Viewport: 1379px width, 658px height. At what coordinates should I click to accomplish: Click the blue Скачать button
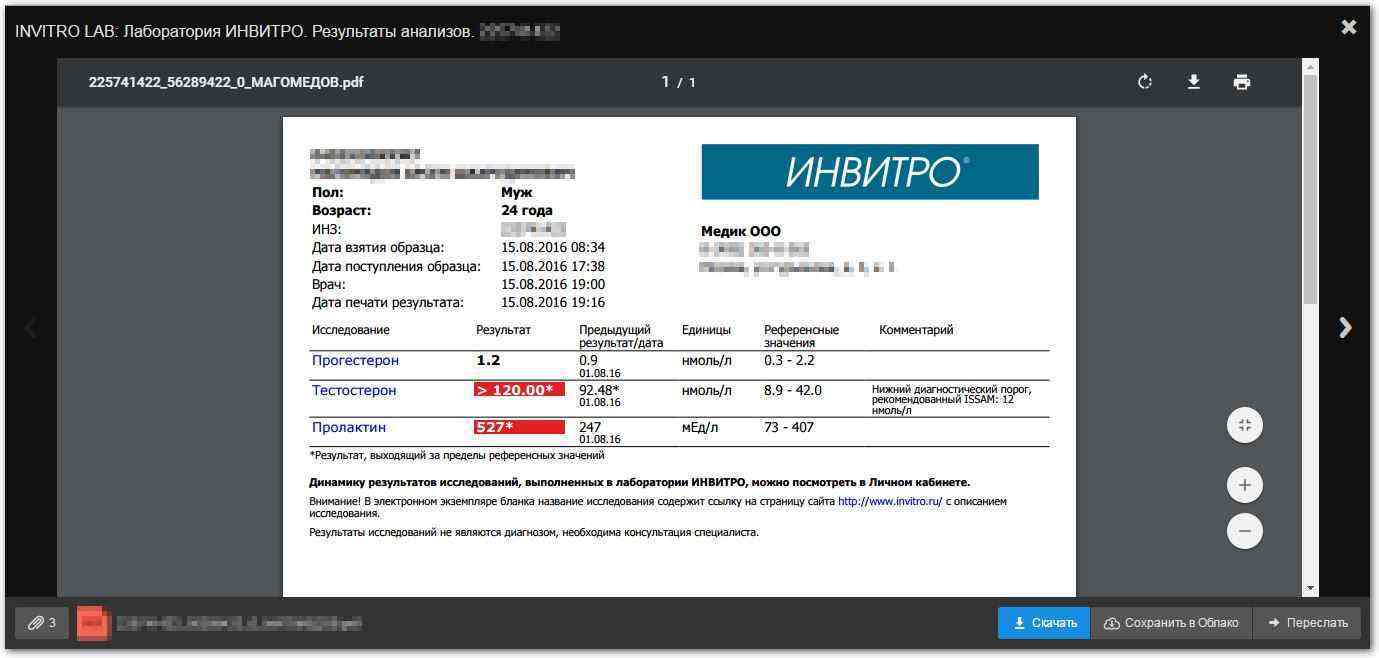coord(1043,623)
